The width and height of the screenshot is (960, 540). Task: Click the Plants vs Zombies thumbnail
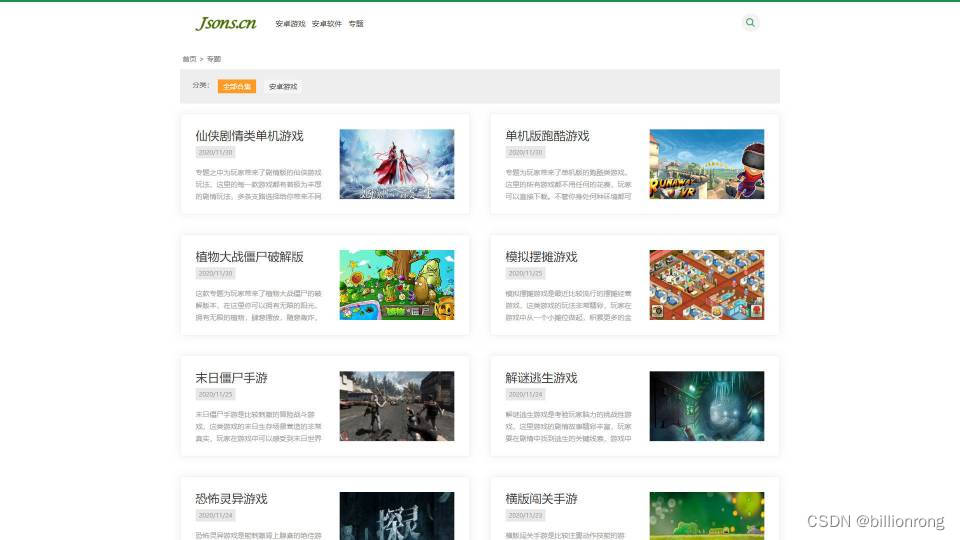pyautogui.click(x=397, y=285)
